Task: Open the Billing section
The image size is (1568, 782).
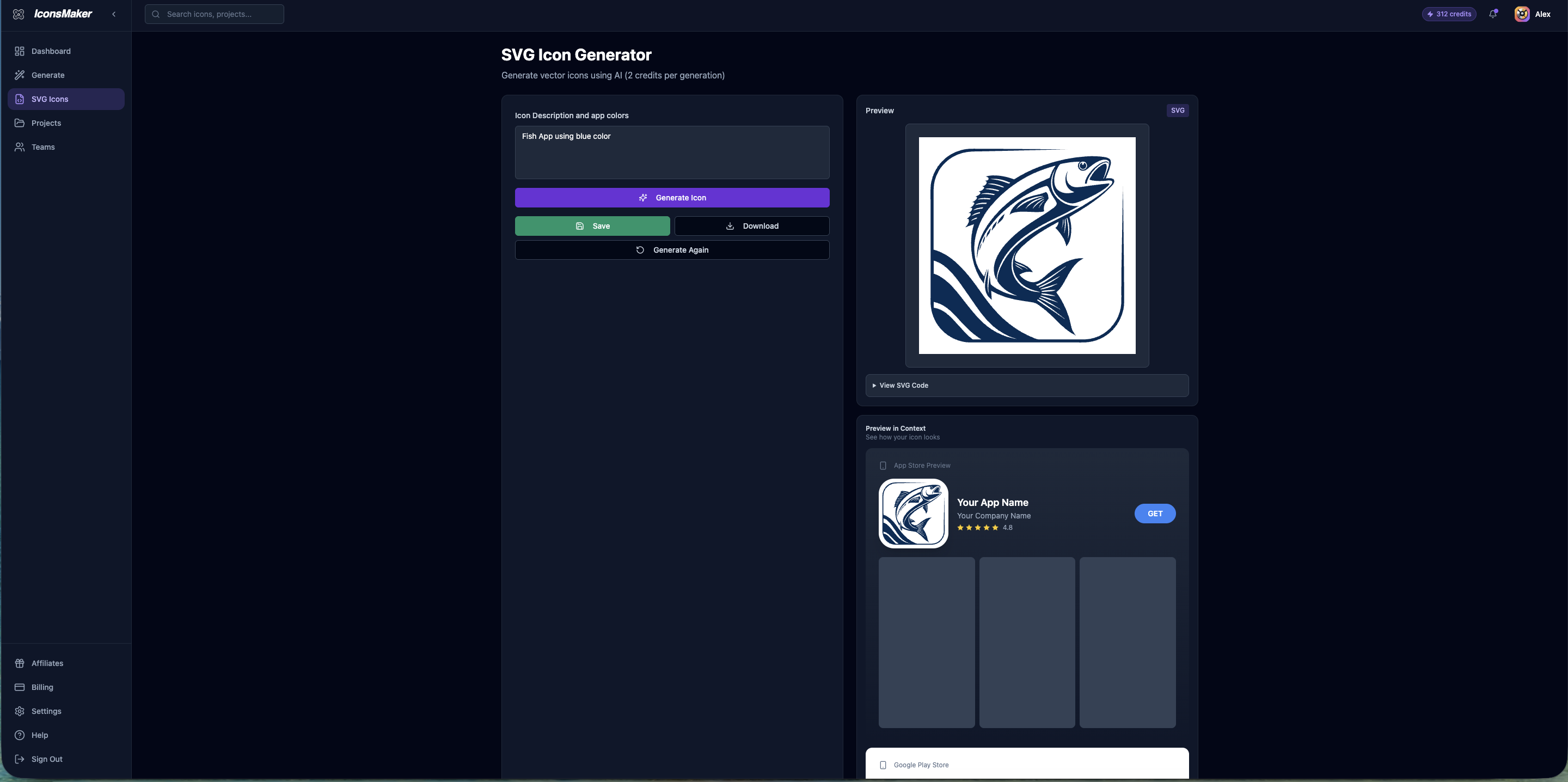Action: 42,686
